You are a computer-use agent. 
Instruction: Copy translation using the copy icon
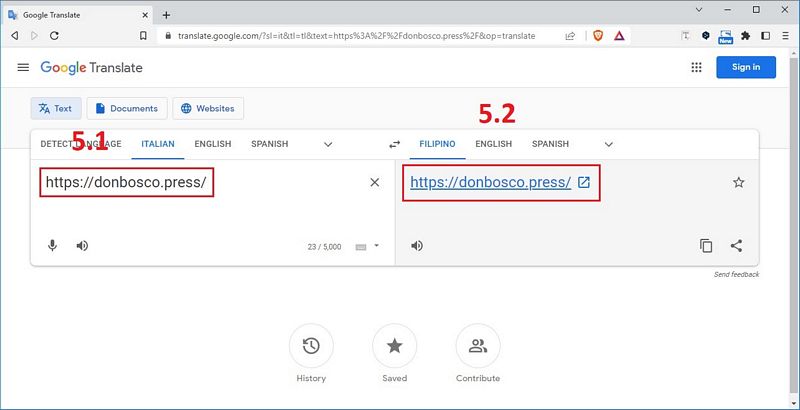coord(706,245)
